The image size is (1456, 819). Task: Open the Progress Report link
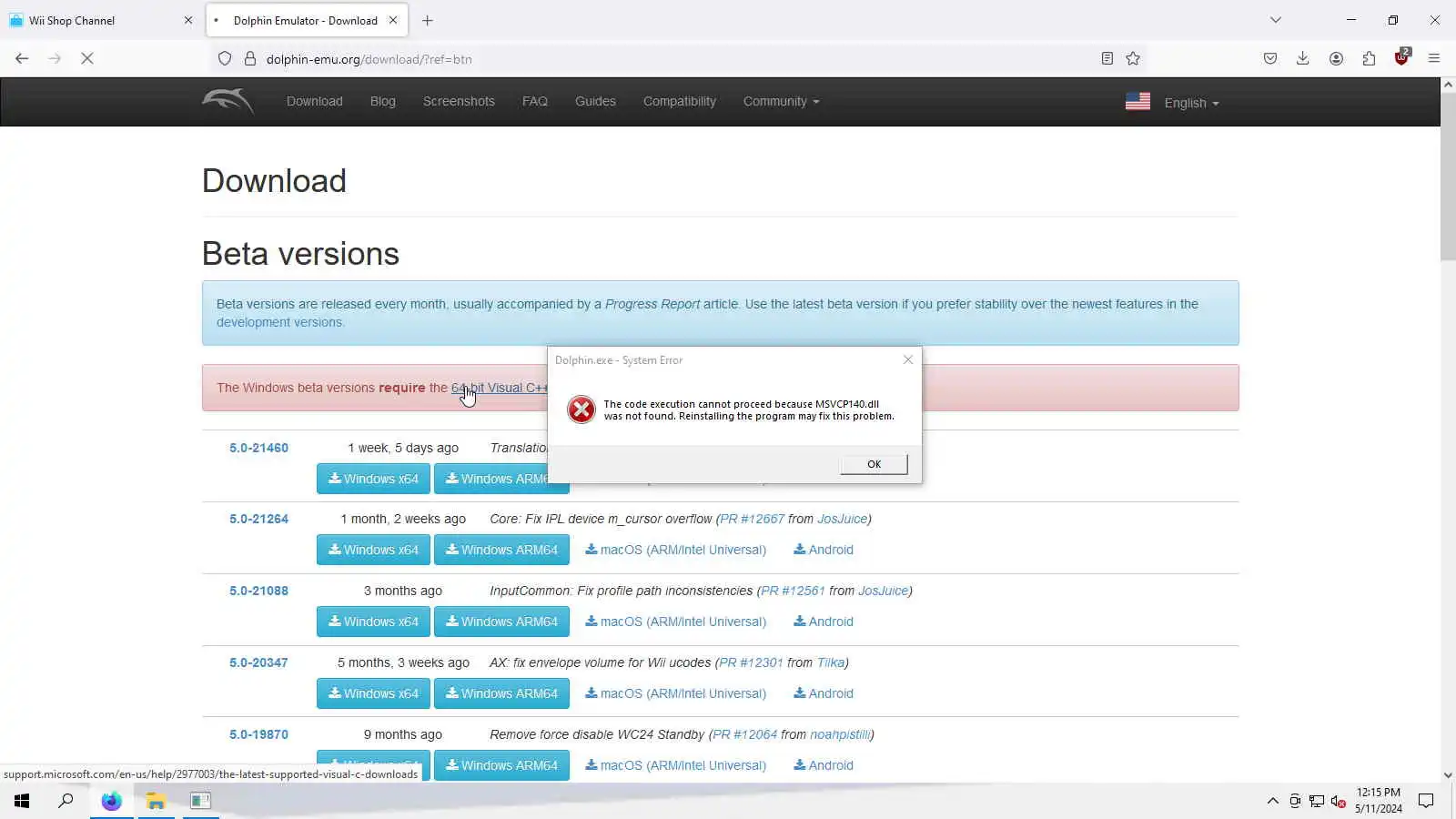pos(652,304)
